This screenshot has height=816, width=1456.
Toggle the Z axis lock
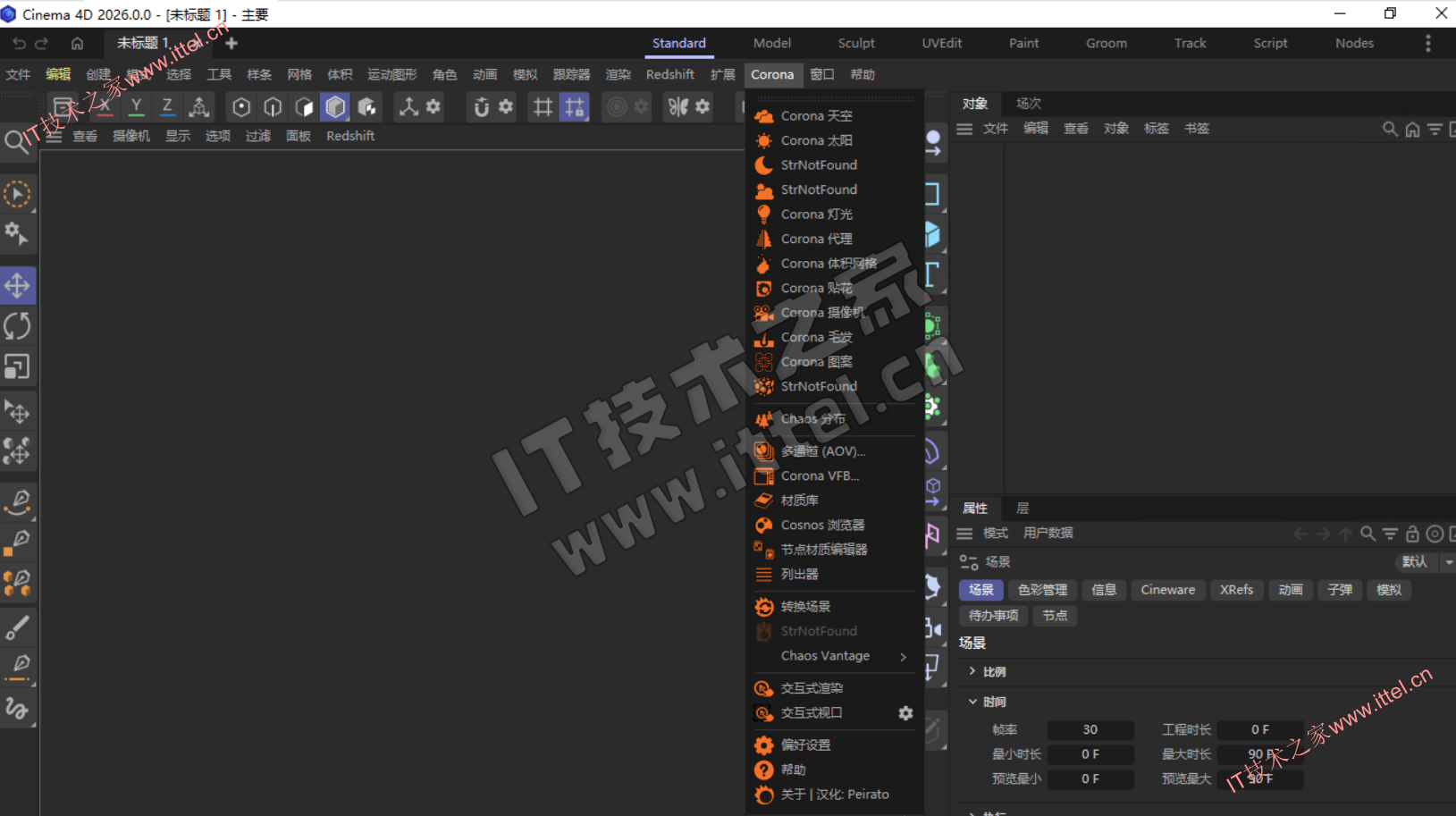[x=167, y=107]
